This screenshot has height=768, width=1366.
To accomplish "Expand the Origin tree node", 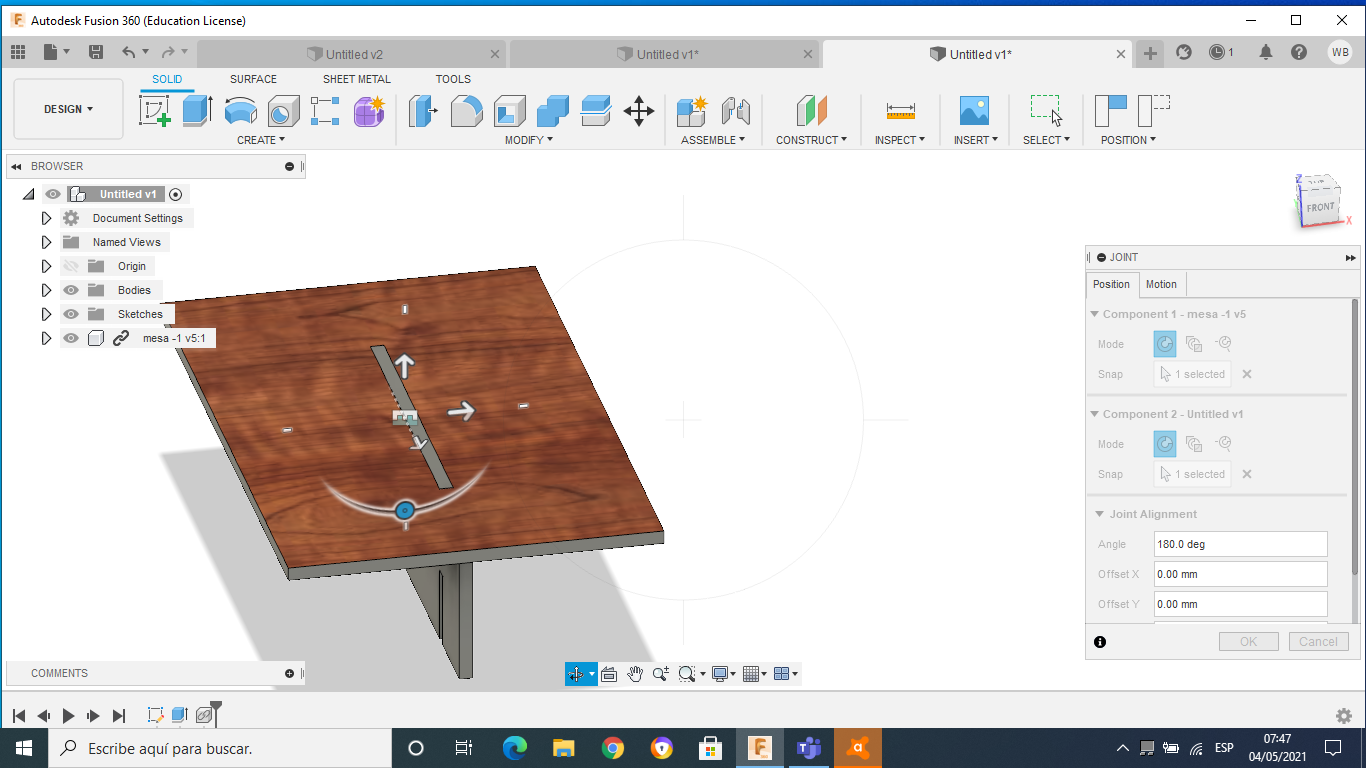I will 46,266.
